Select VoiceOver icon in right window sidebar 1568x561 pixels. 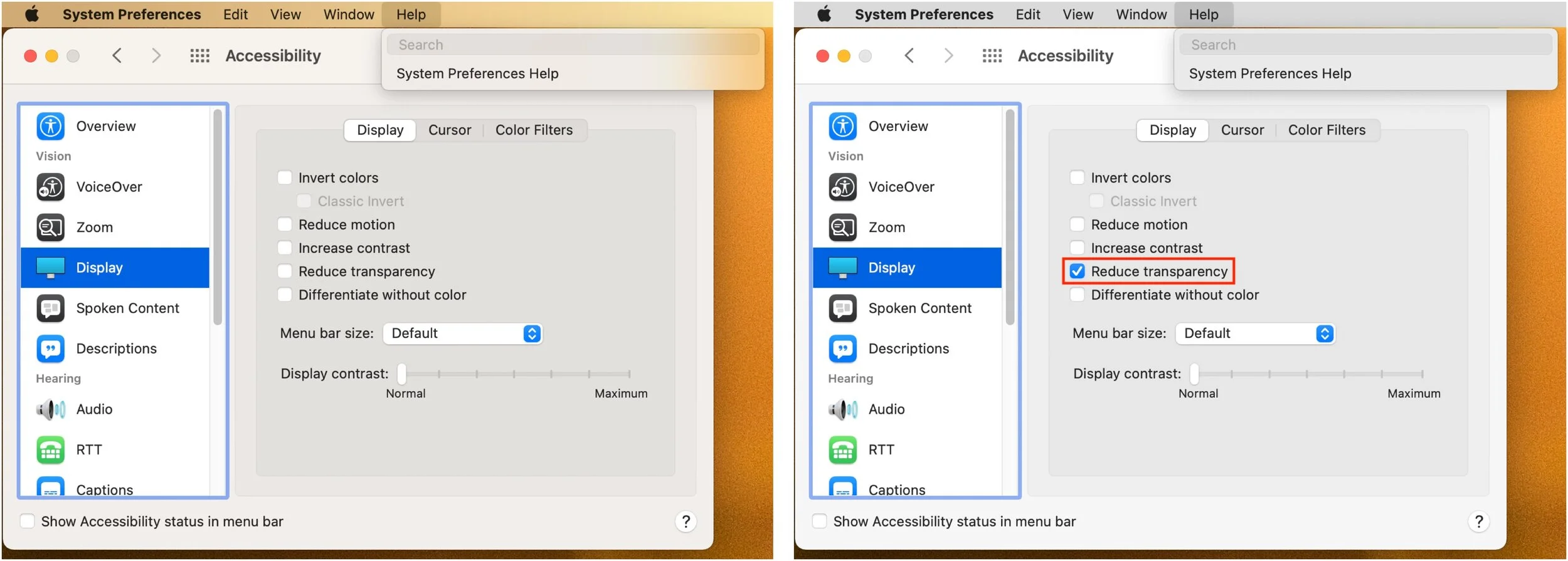tap(842, 187)
